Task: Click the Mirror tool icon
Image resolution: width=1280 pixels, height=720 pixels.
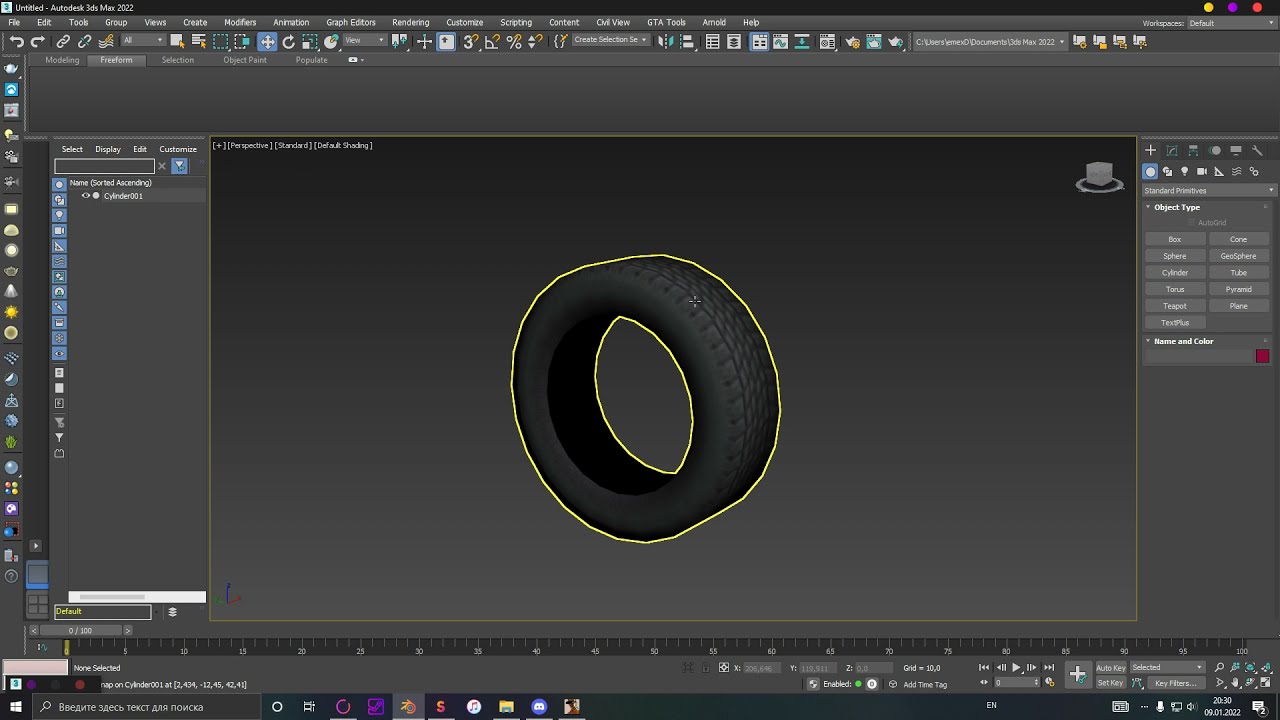Action: click(664, 41)
